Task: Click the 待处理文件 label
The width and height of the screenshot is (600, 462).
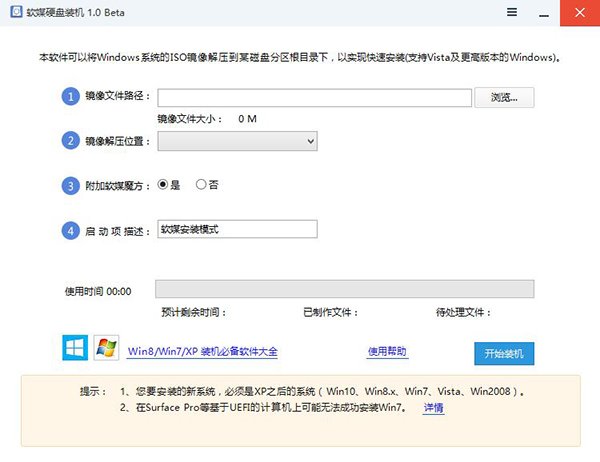Action: (x=463, y=312)
